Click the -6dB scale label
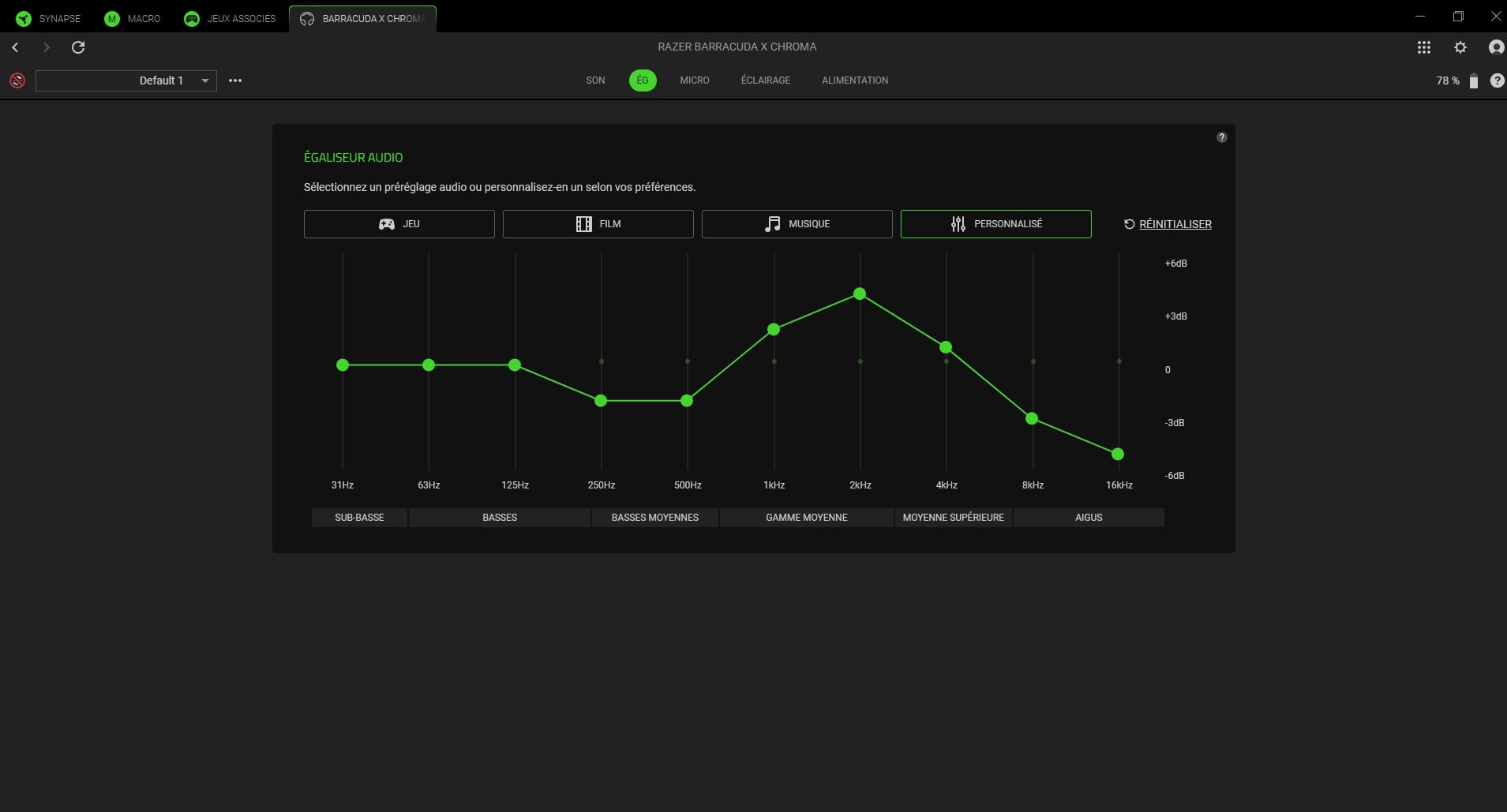Screen dimensions: 1507x812 pos(1175,476)
